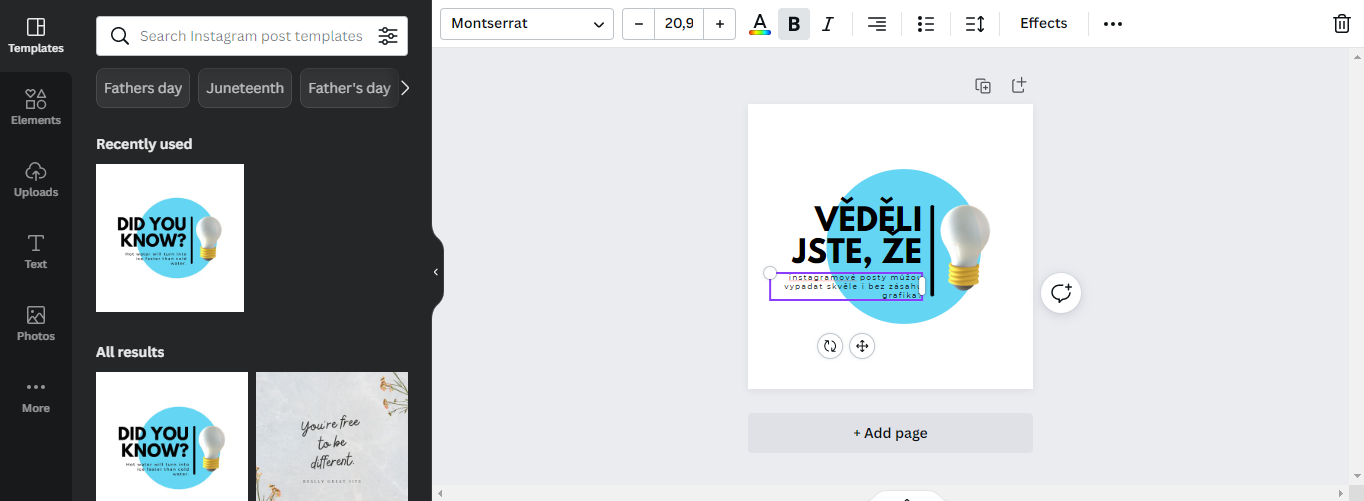Change the text alignment
The image size is (1364, 501).
(877, 24)
